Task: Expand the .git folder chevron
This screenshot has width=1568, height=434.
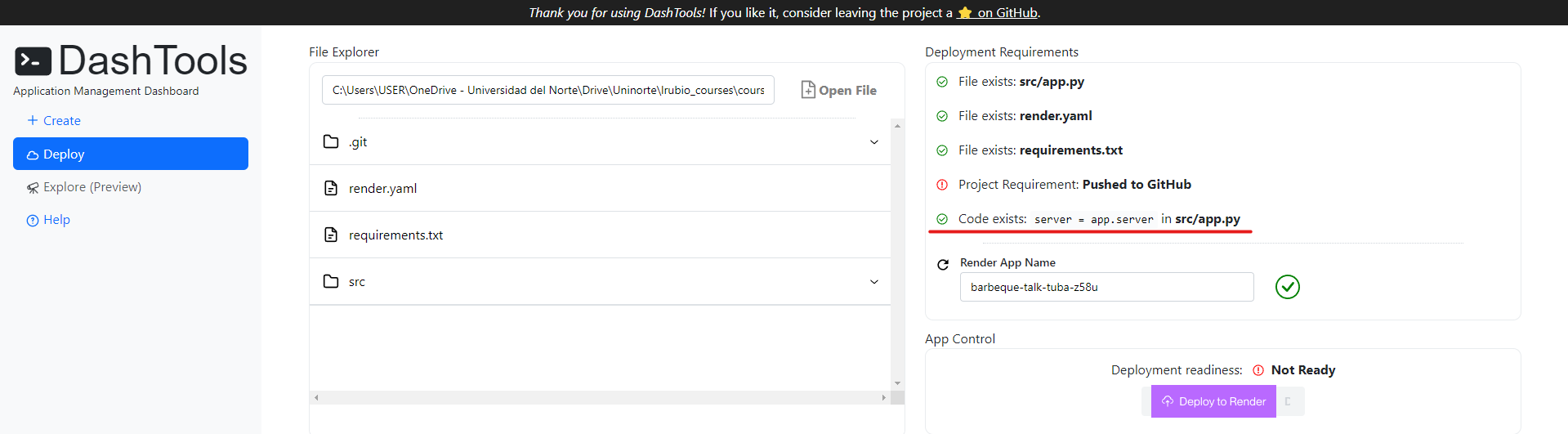Action: [874, 142]
